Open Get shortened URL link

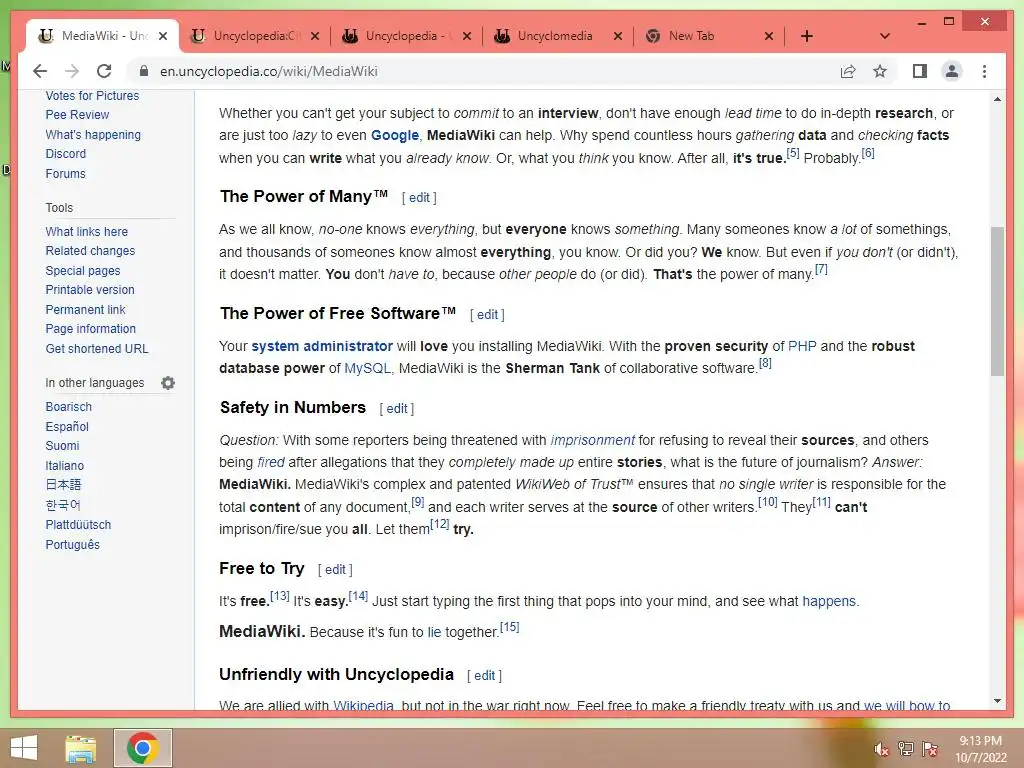point(97,349)
